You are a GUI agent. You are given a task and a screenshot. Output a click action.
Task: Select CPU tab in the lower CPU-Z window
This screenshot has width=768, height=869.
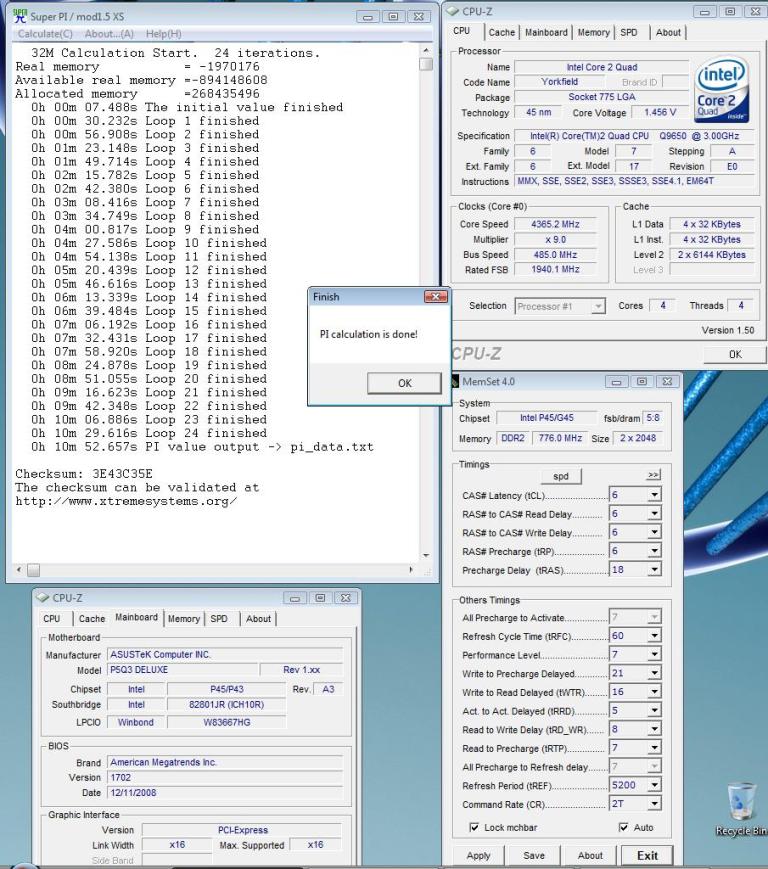pos(52,618)
